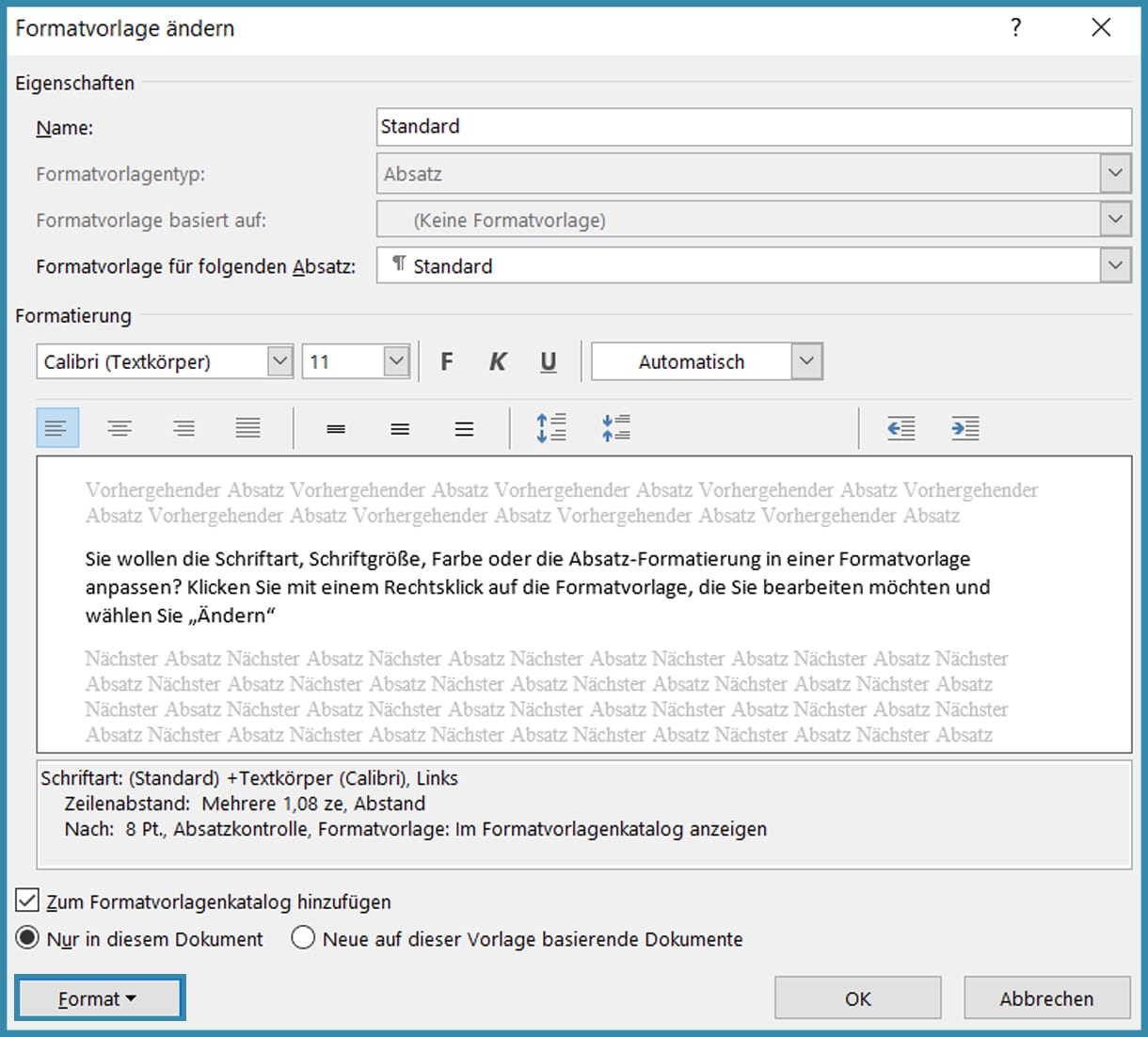Image resolution: width=1148 pixels, height=1037 pixels.
Task: Enable bold formatting via F icon
Action: (446, 360)
